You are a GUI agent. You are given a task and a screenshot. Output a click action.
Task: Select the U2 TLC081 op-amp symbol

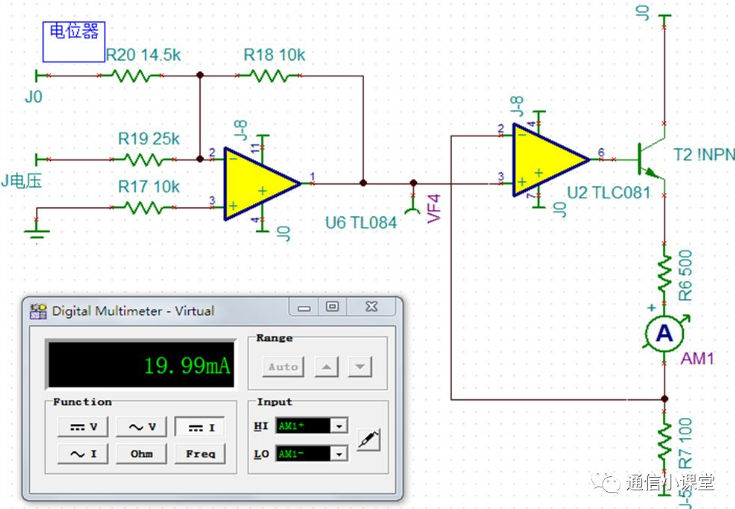click(549, 158)
